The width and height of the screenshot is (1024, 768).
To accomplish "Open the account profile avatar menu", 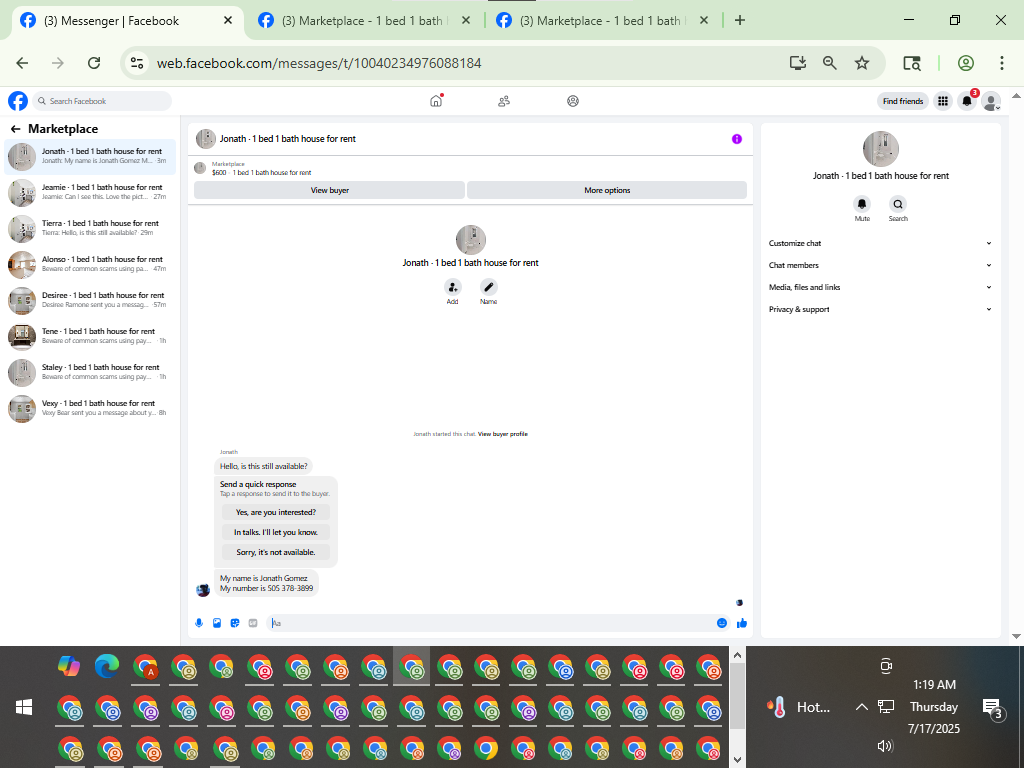I will point(991,101).
